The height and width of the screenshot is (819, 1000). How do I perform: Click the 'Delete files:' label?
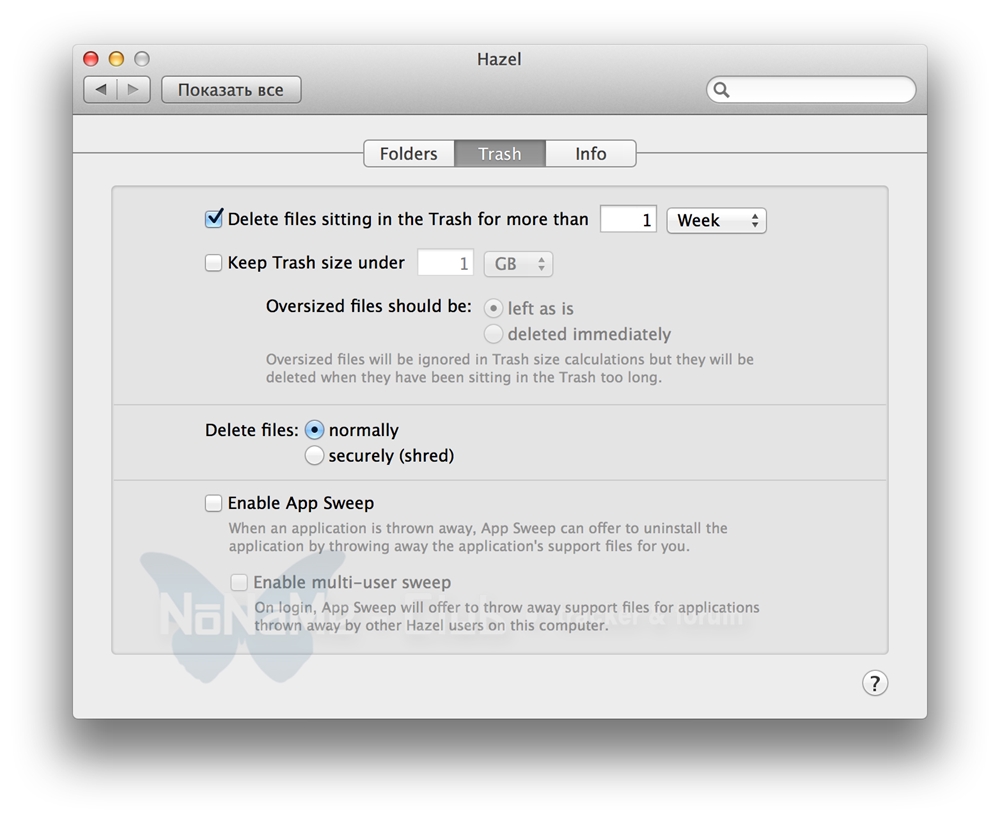[251, 431]
